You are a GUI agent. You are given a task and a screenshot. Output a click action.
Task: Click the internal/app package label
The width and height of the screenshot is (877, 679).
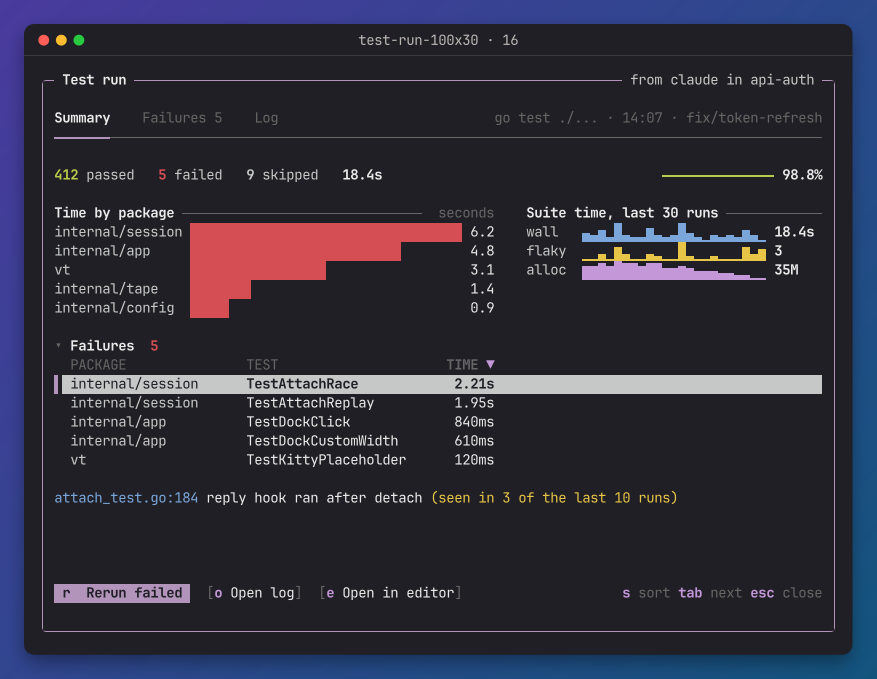[102, 251]
